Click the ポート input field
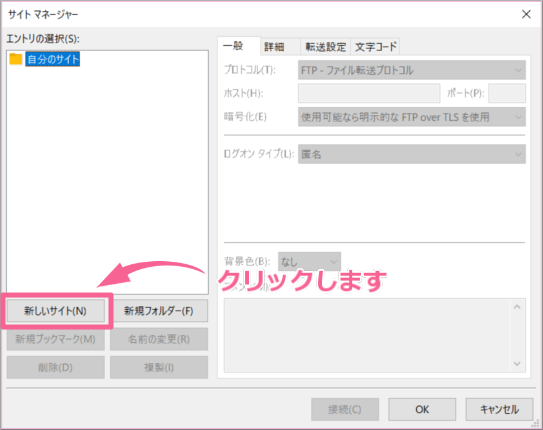The width and height of the screenshot is (543, 430). click(x=507, y=93)
